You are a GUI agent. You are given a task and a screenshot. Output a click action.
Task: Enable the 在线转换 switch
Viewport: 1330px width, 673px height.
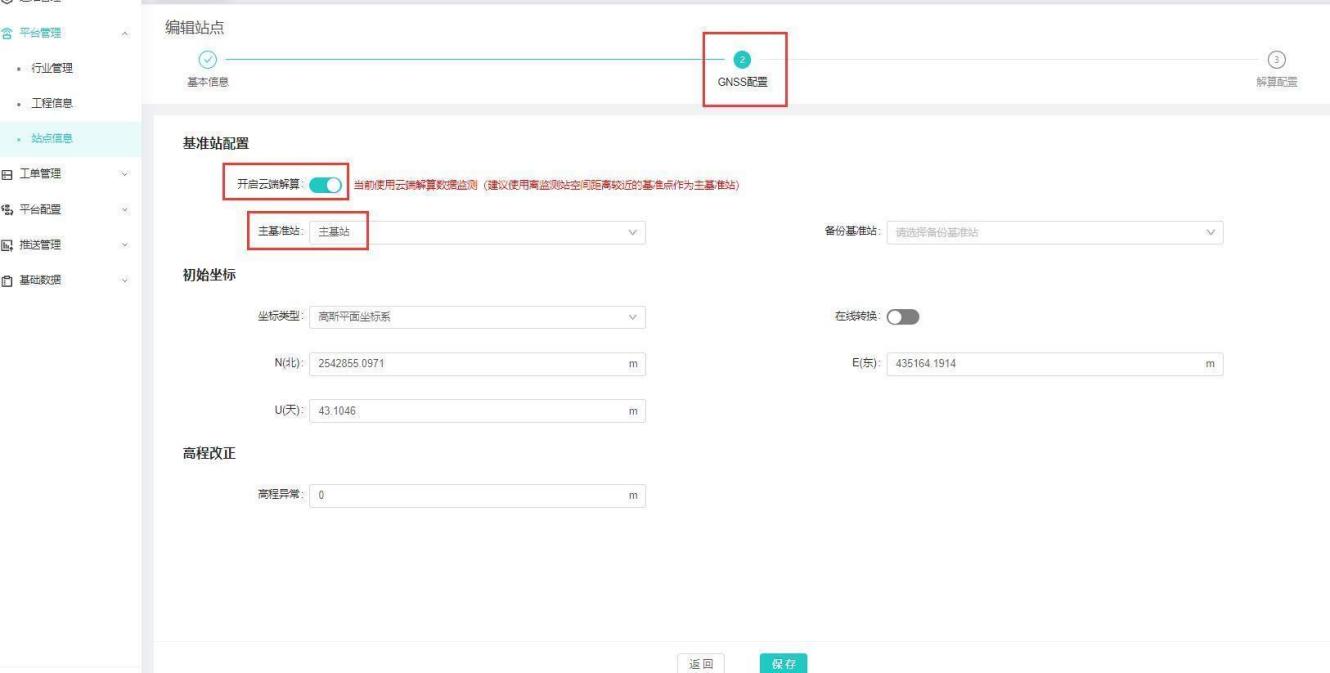pyautogui.click(x=902, y=317)
